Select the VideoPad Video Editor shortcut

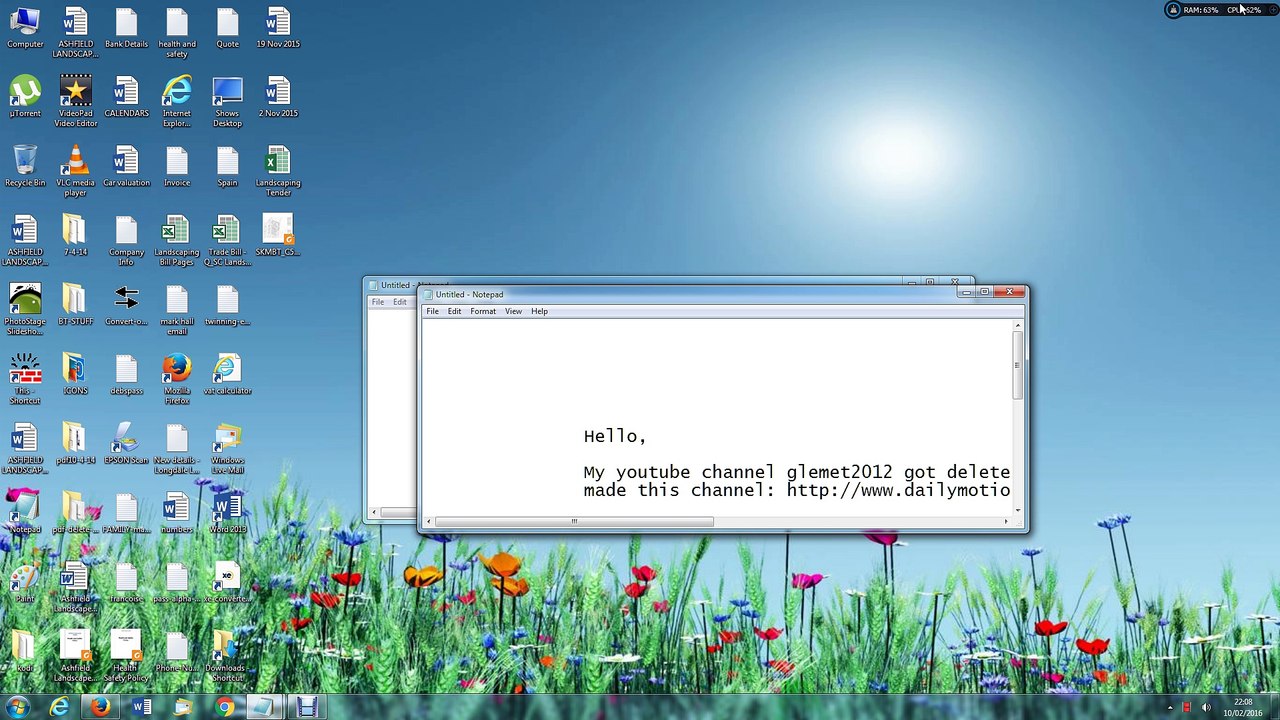76,102
